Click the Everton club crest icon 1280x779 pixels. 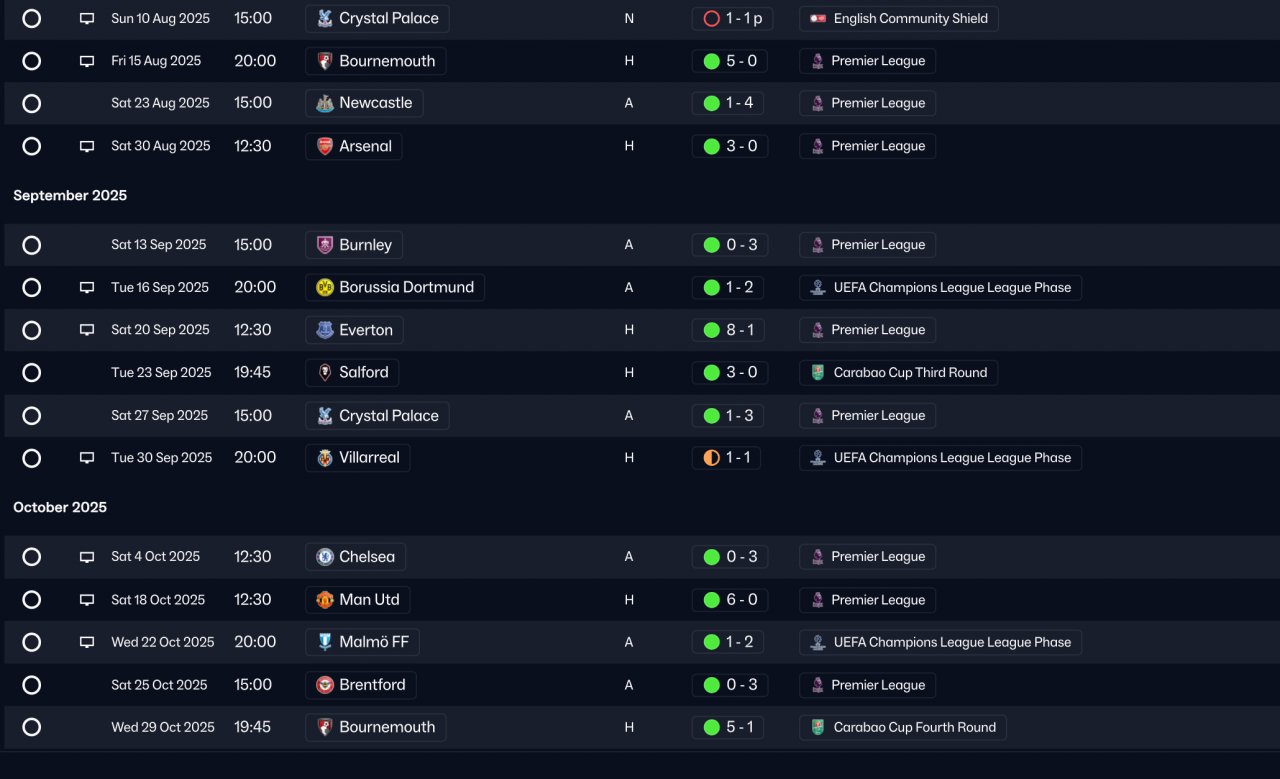tap(325, 330)
